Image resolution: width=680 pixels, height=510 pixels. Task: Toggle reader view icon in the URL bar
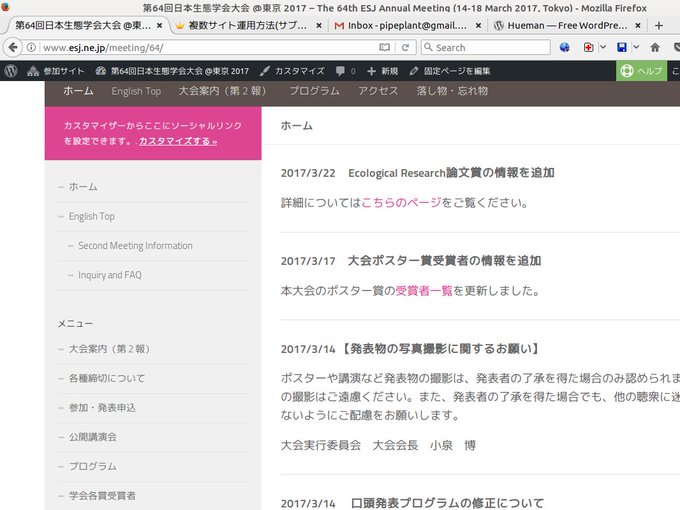384,47
